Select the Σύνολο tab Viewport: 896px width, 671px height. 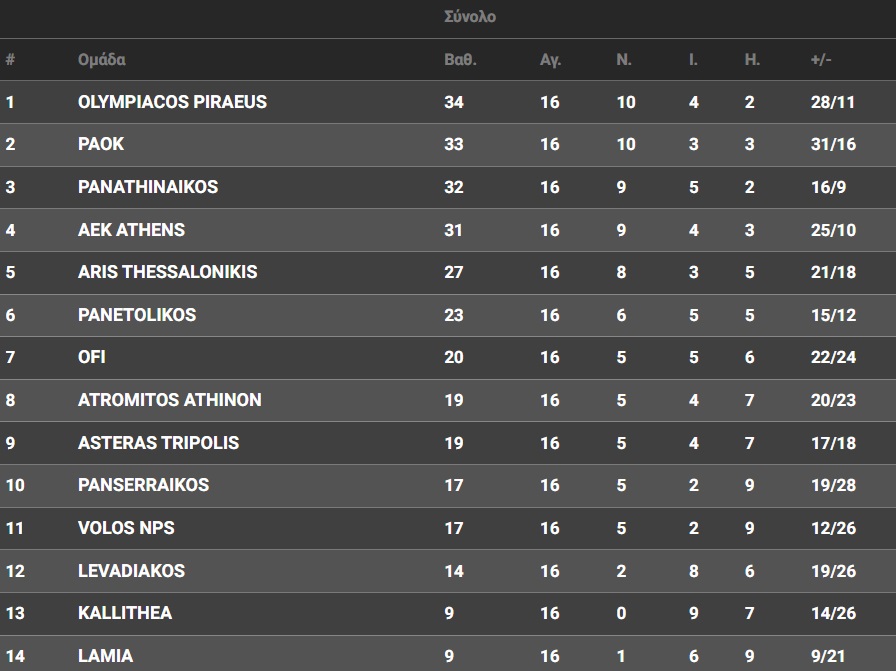(x=469, y=17)
